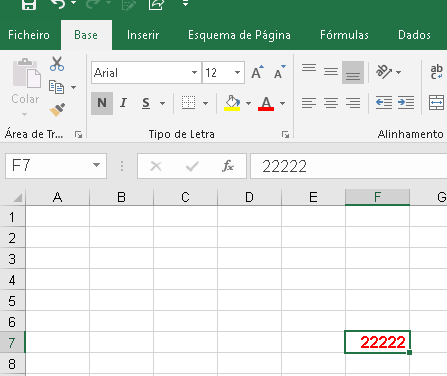This screenshot has height=376, width=447.
Task: Align cell content to middle
Action: 331,72
